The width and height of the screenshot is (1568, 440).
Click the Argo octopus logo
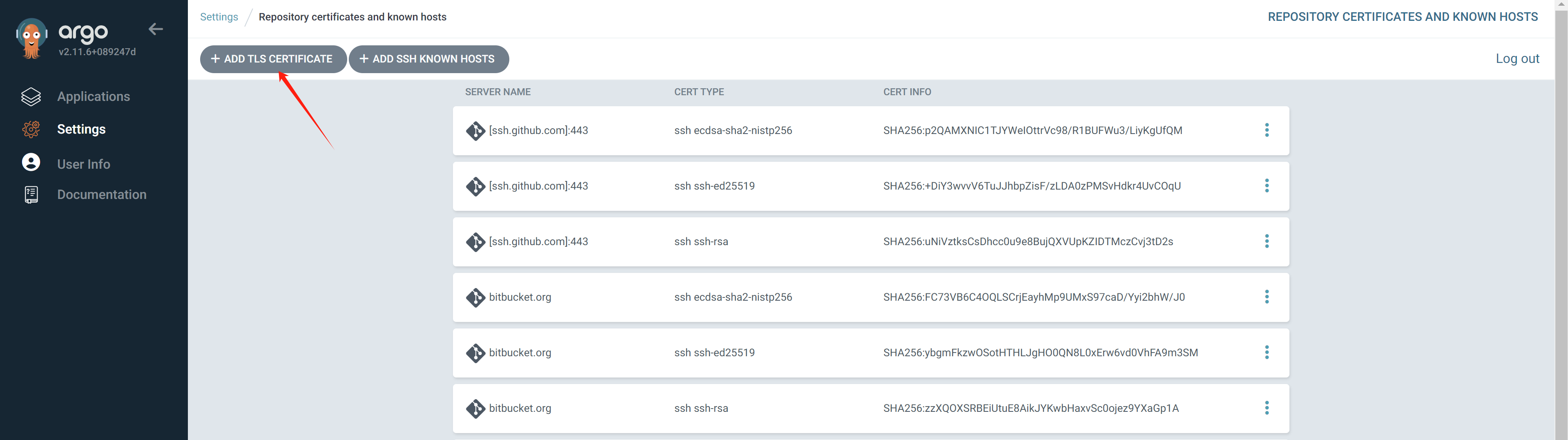point(31,38)
